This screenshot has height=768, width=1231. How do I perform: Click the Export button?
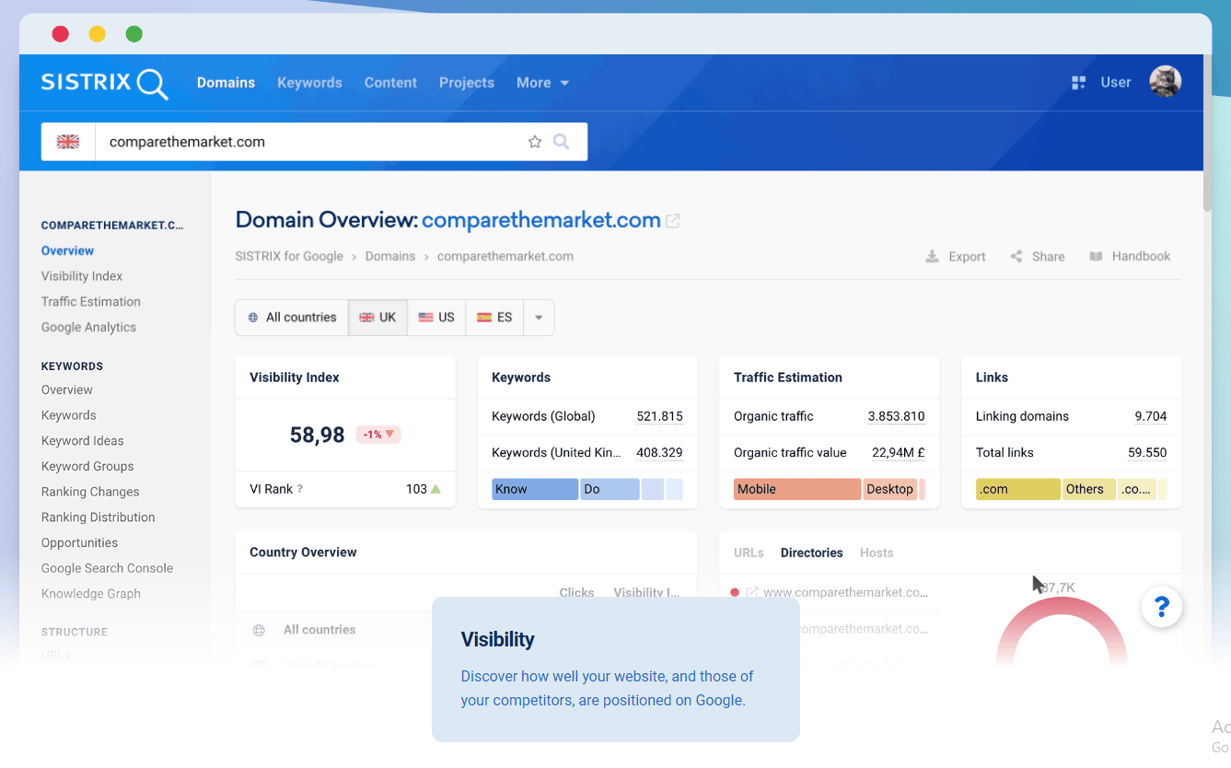956,257
